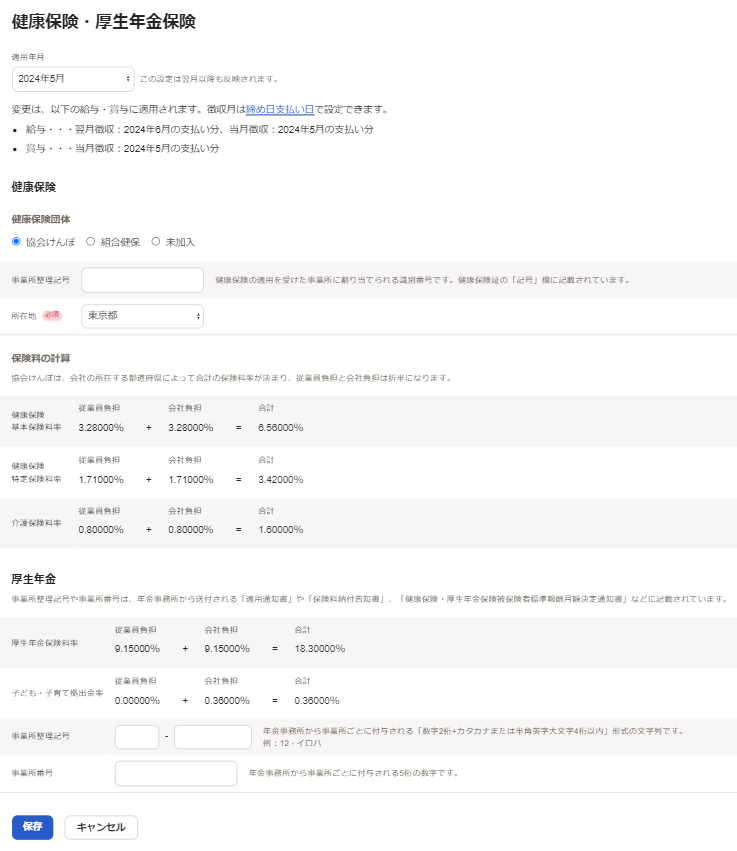Click the 子ども・子育て拠出金率 row label
This screenshot has height=851, width=737.
tap(58, 693)
